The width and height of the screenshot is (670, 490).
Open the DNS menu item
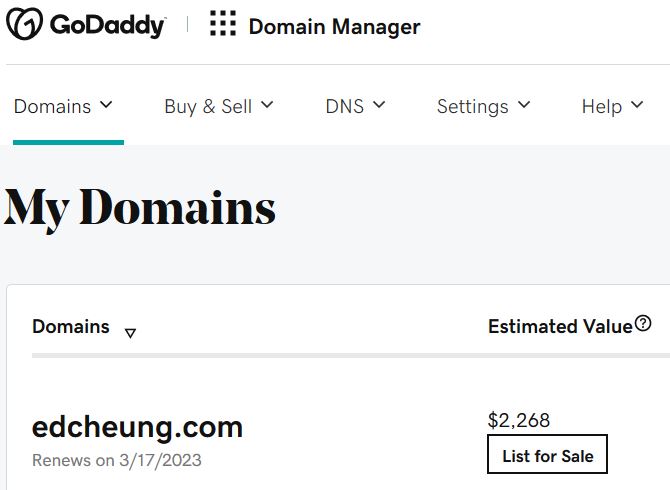point(356,106)
